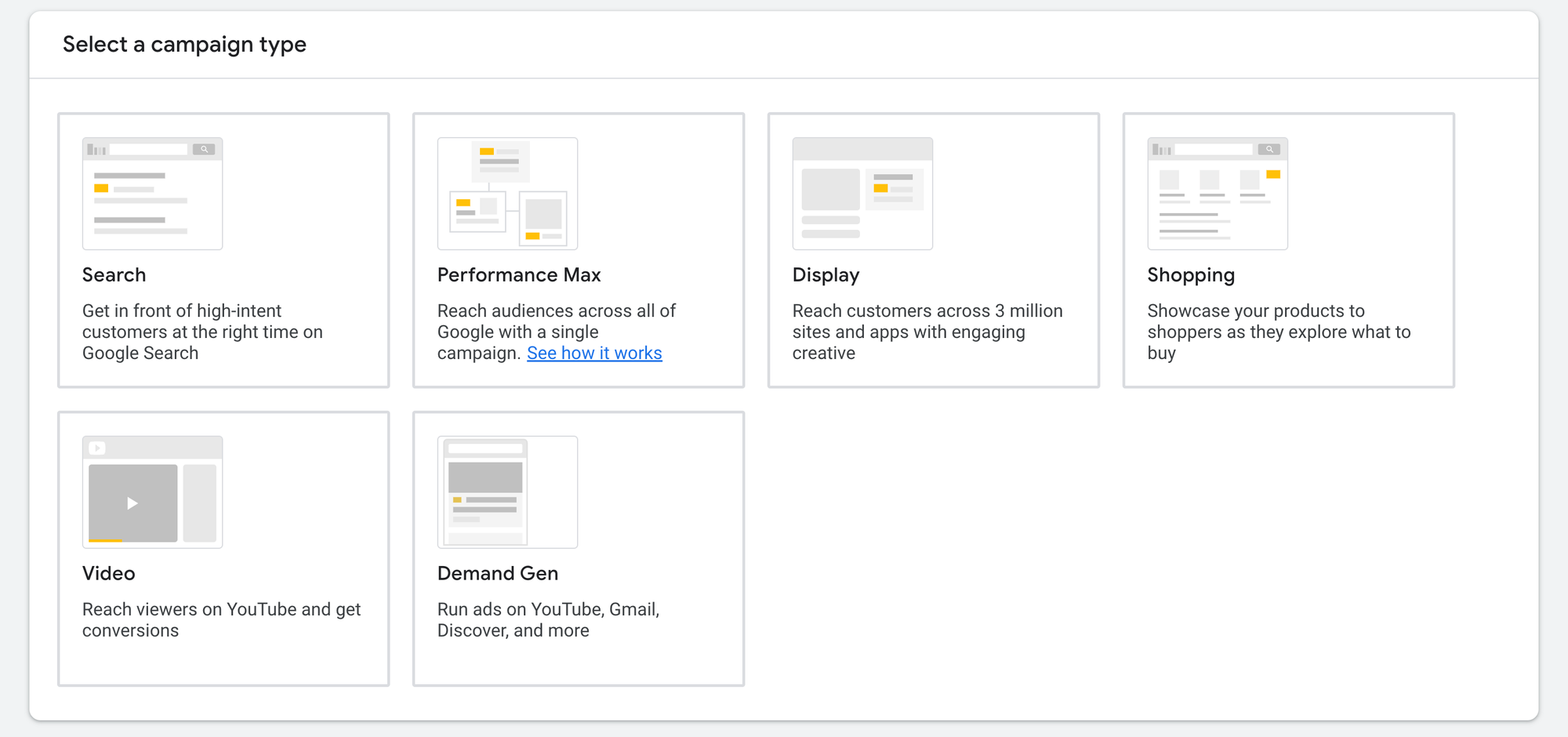Open the "See how it works" link
This screenshot has height=737, width=1568.
point(594,353)
